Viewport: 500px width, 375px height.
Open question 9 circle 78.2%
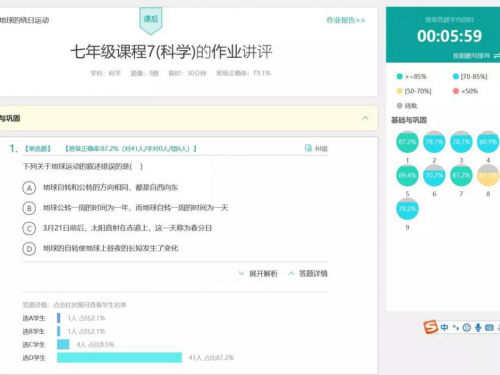pyautogui.click(x=407, y=209)
